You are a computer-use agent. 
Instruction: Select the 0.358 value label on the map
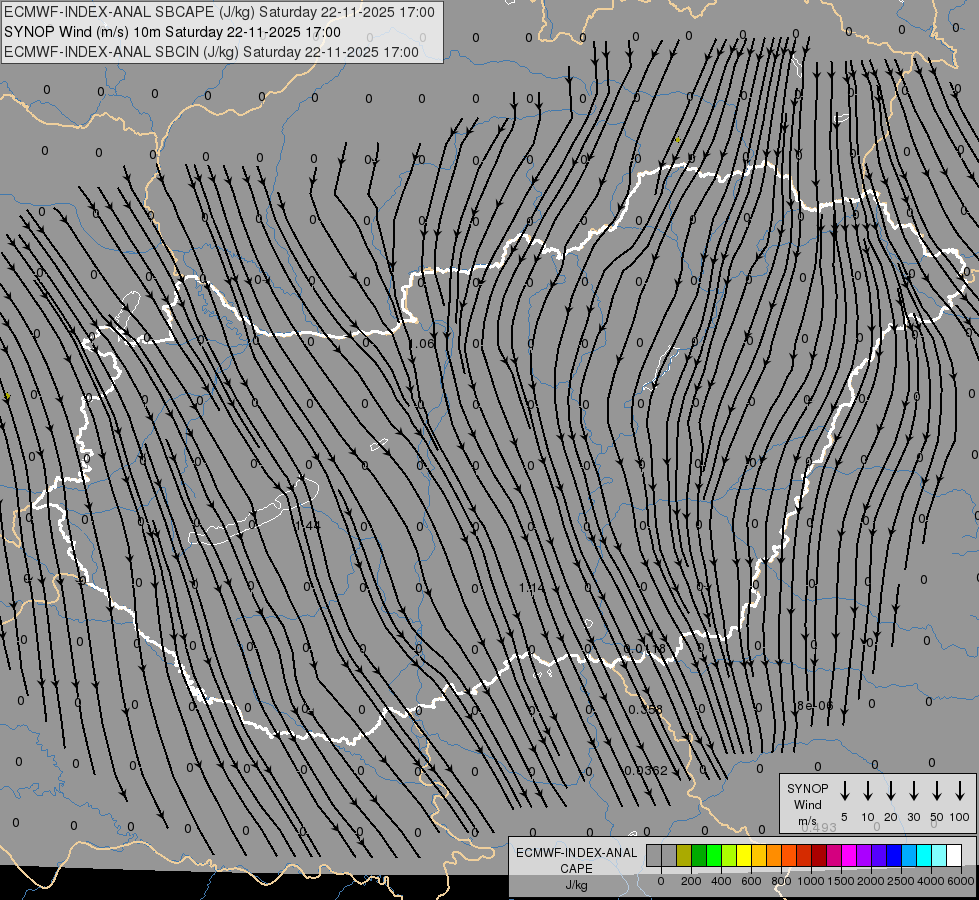pos(645,709)
